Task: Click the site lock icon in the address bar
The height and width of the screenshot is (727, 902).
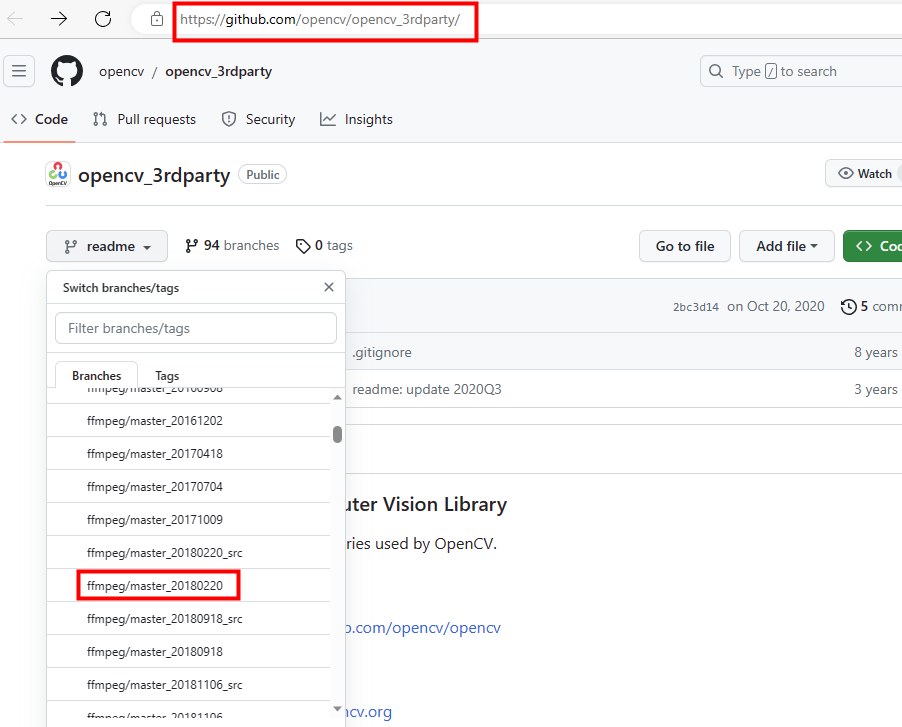Action: (156, 19)
